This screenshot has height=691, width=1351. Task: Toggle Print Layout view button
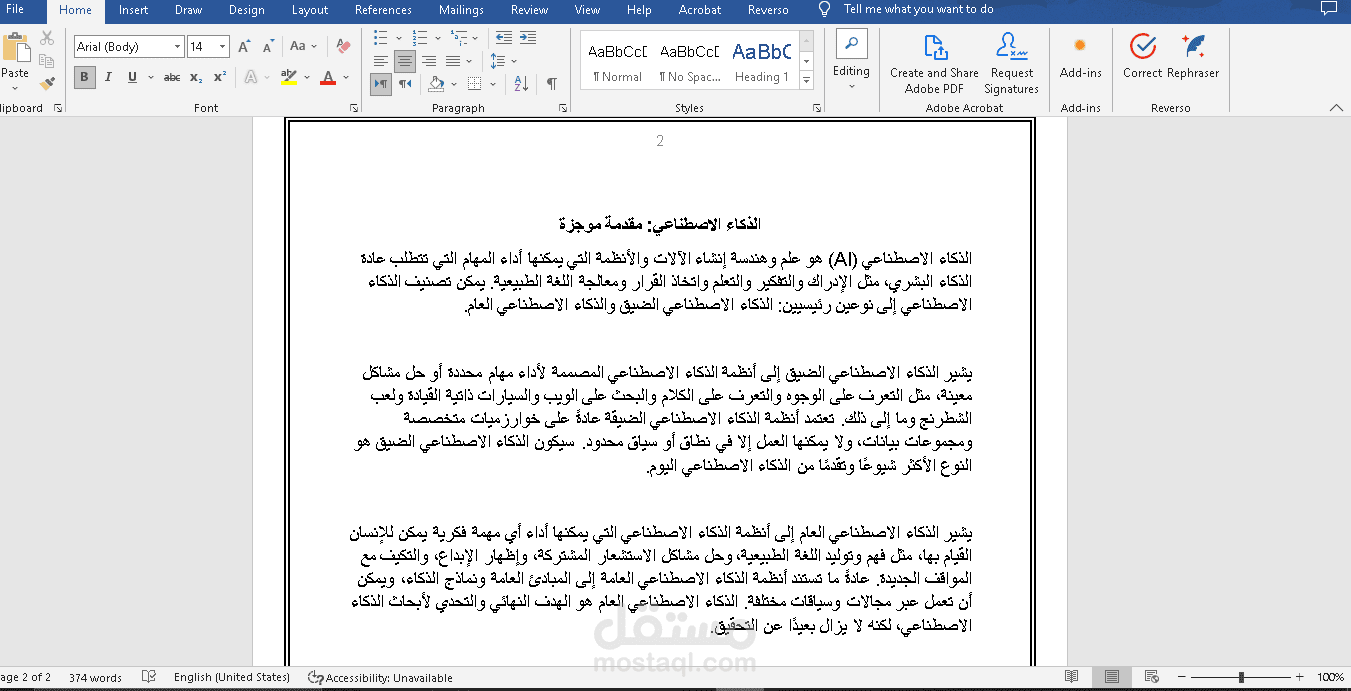pos(1111,677)
